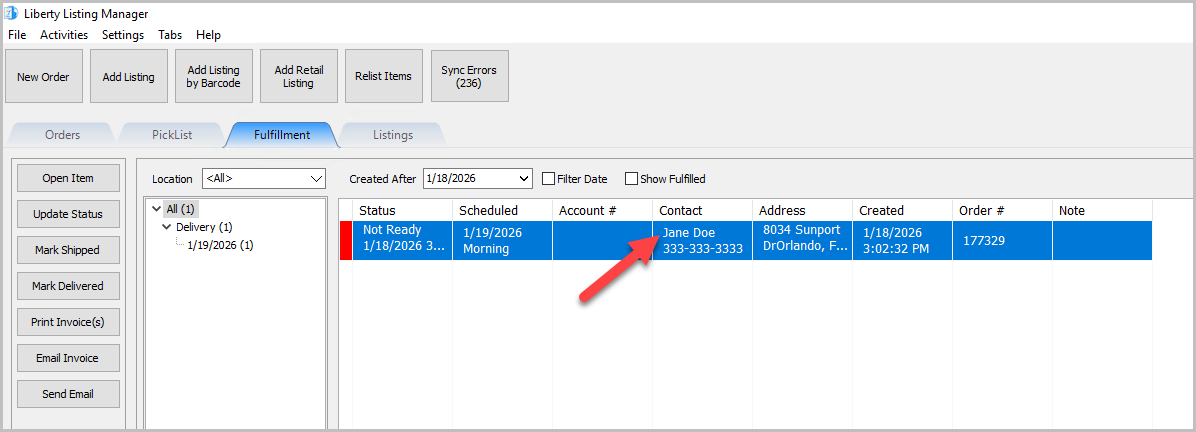Click the Relist Items button

(x=383, y=76)
